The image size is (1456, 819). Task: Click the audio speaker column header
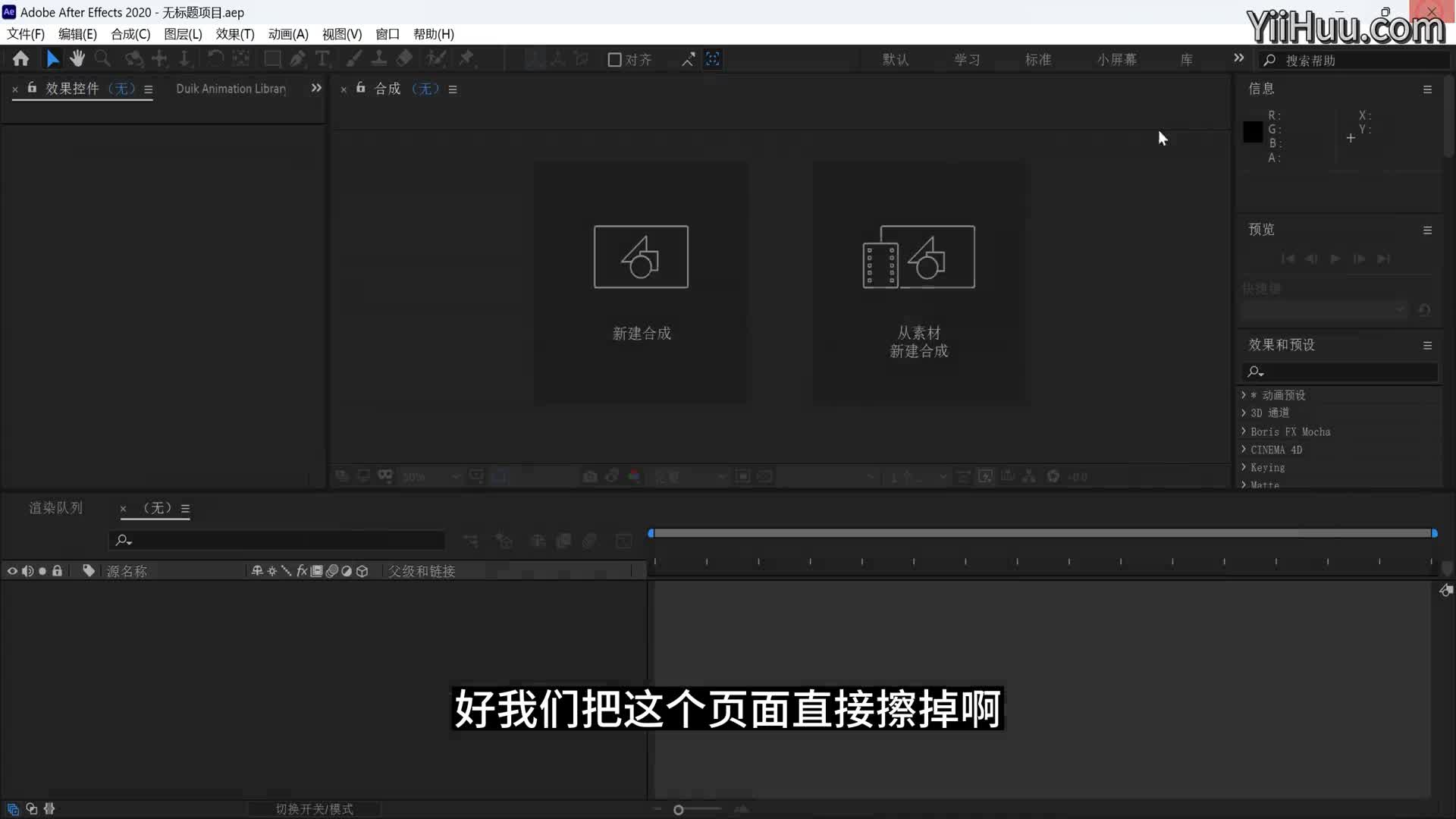coord(27,571)
